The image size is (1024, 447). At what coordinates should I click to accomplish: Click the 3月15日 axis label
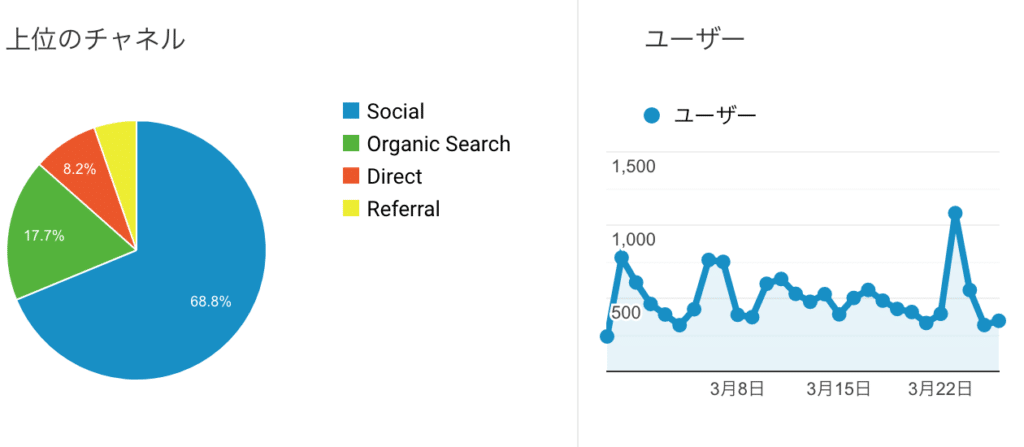click(839, 389)
